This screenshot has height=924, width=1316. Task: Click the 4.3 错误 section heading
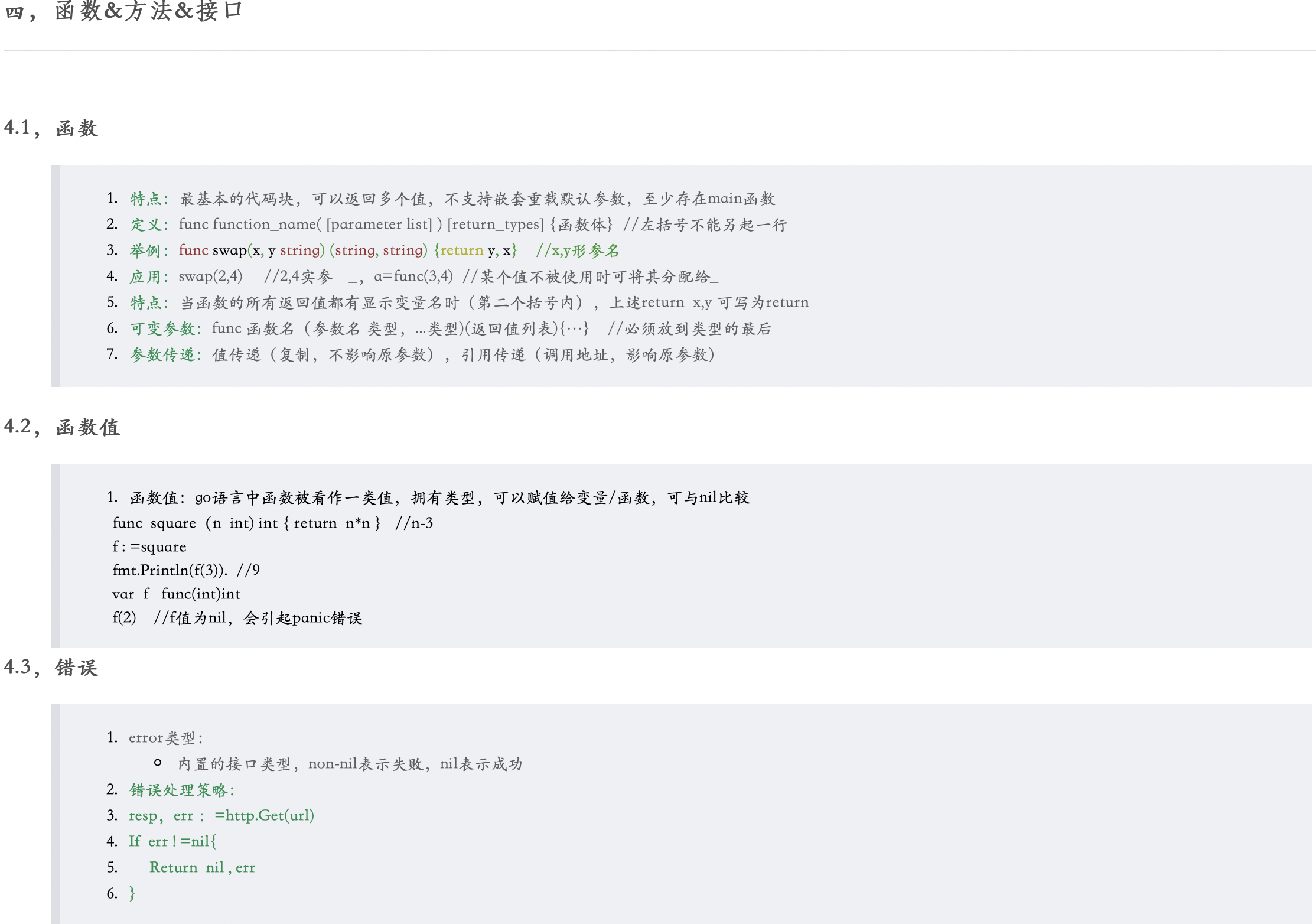(51, 668)
